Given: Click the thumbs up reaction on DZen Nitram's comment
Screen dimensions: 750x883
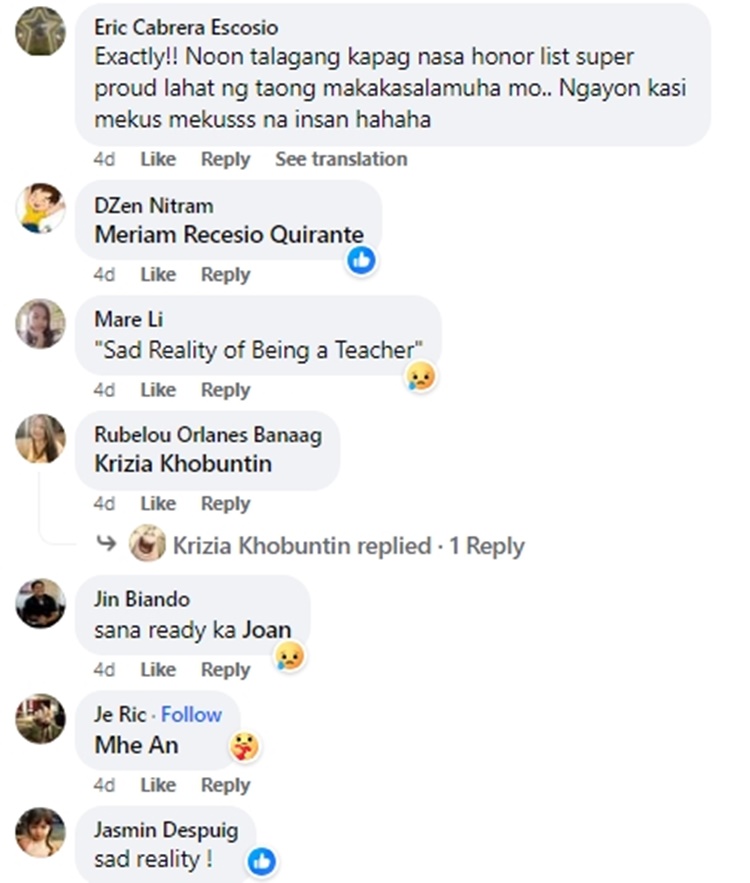Looking at the screenshot, I should click(360, 259).
